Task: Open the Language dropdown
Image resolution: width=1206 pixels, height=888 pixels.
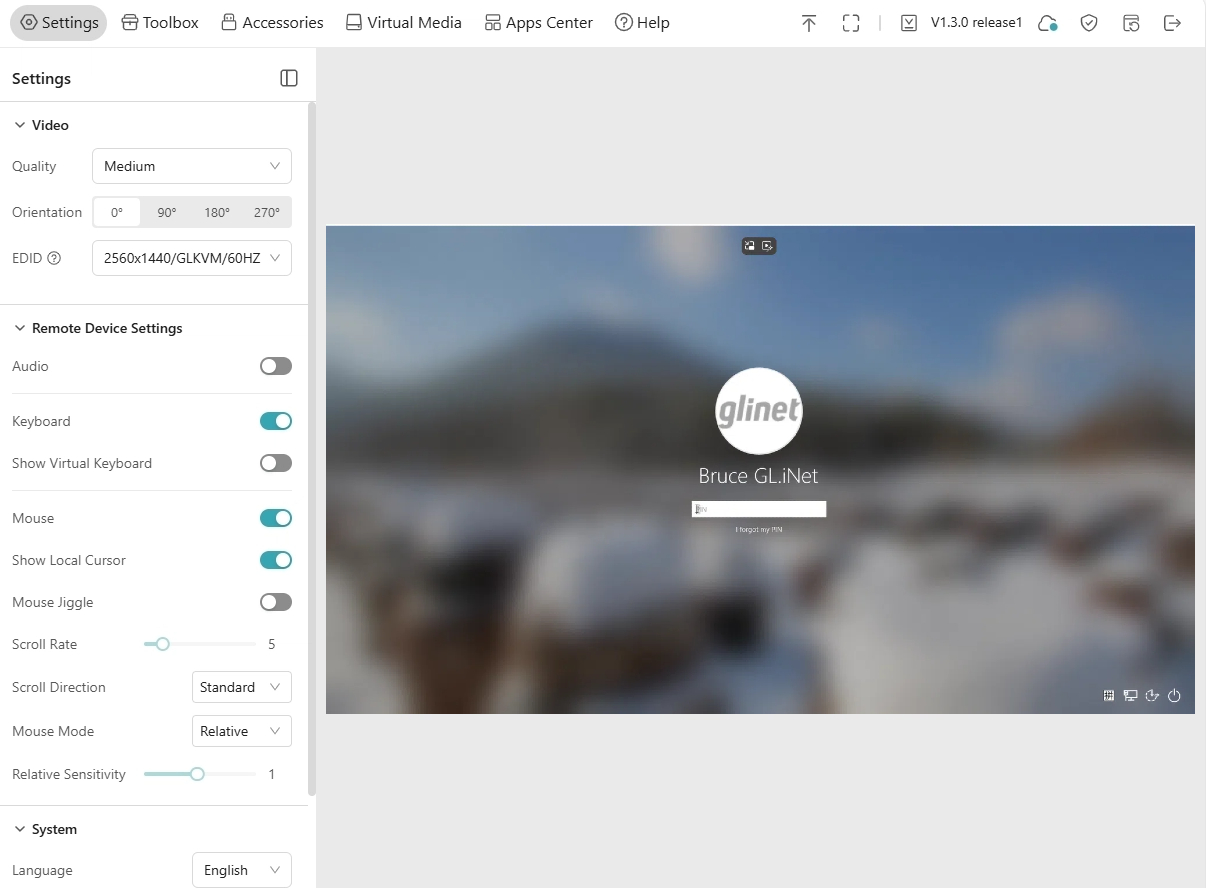Action: pos(242,870)
